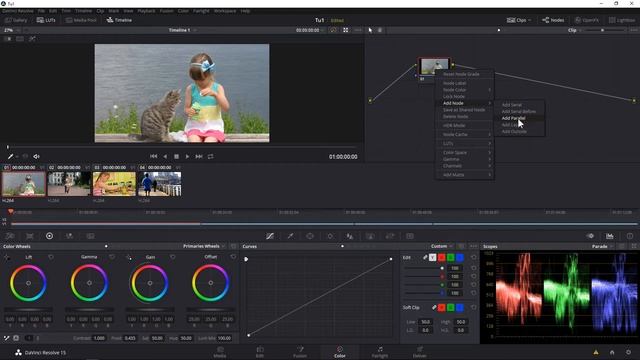640x360 pixels.
Task: Choose Add Serial Before from submenu
Action: coord(519,111)
